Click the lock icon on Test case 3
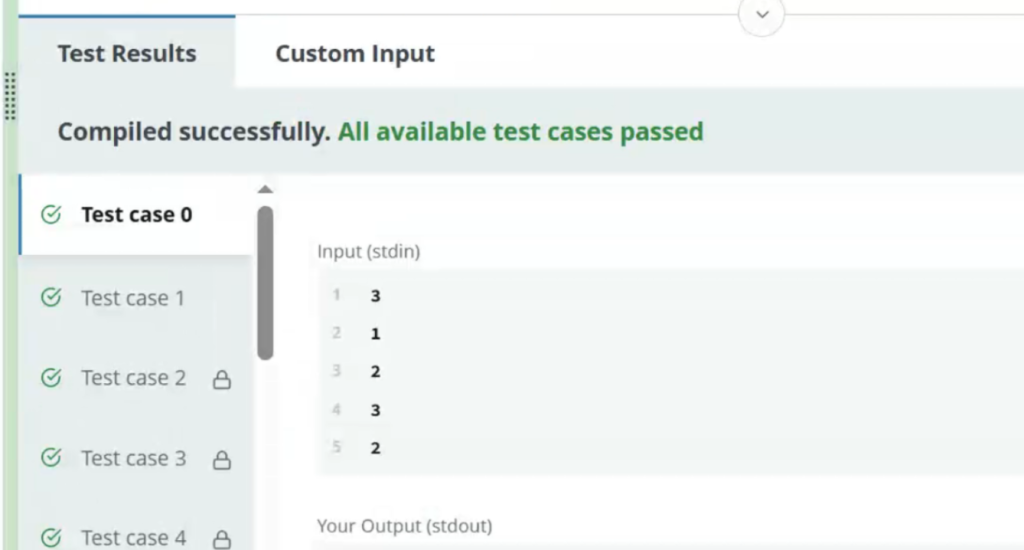Image resolution: width=1024 pixels, height=550 pixels. point(222,460)
